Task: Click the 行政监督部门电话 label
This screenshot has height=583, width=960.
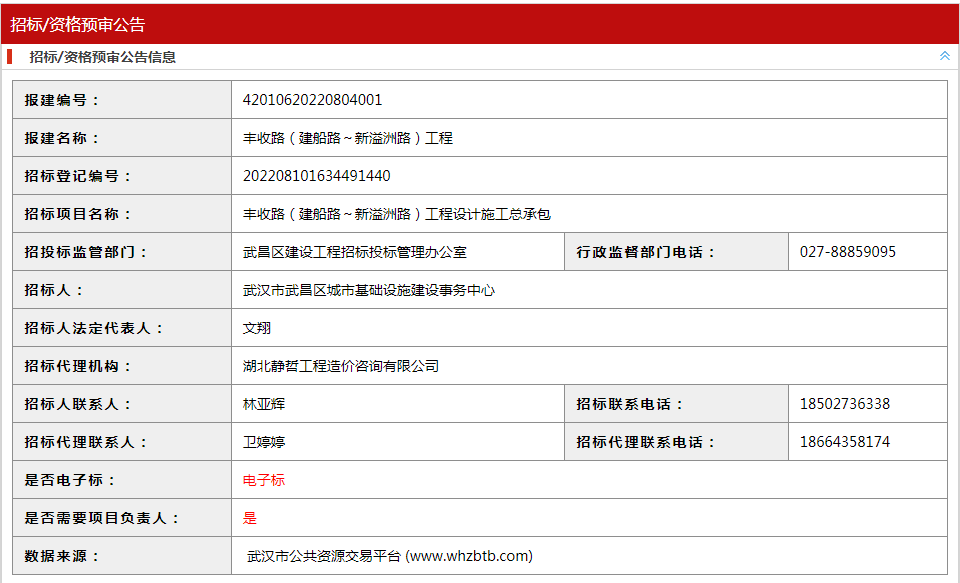Action: pos(646,252)
